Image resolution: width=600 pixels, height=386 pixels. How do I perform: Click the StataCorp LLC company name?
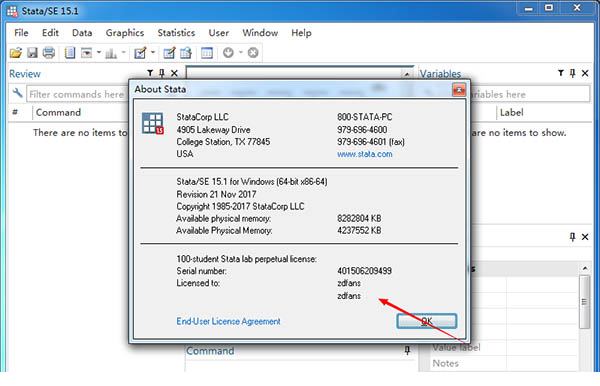[202, 117]
